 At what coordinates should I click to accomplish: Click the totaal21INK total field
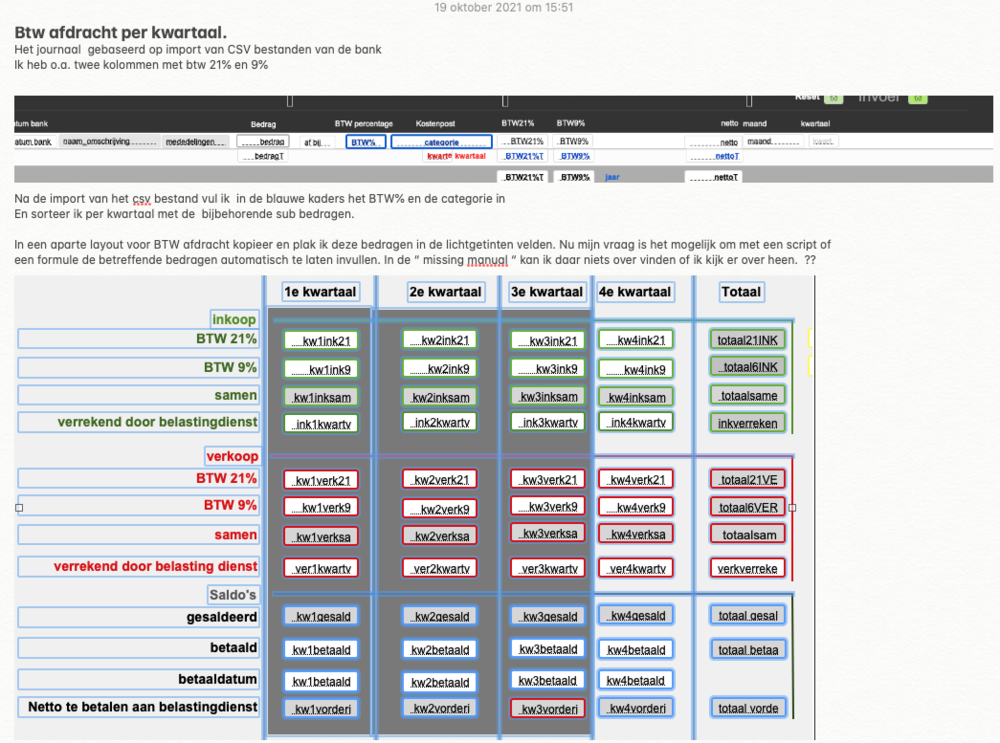[x=747, y=340]
